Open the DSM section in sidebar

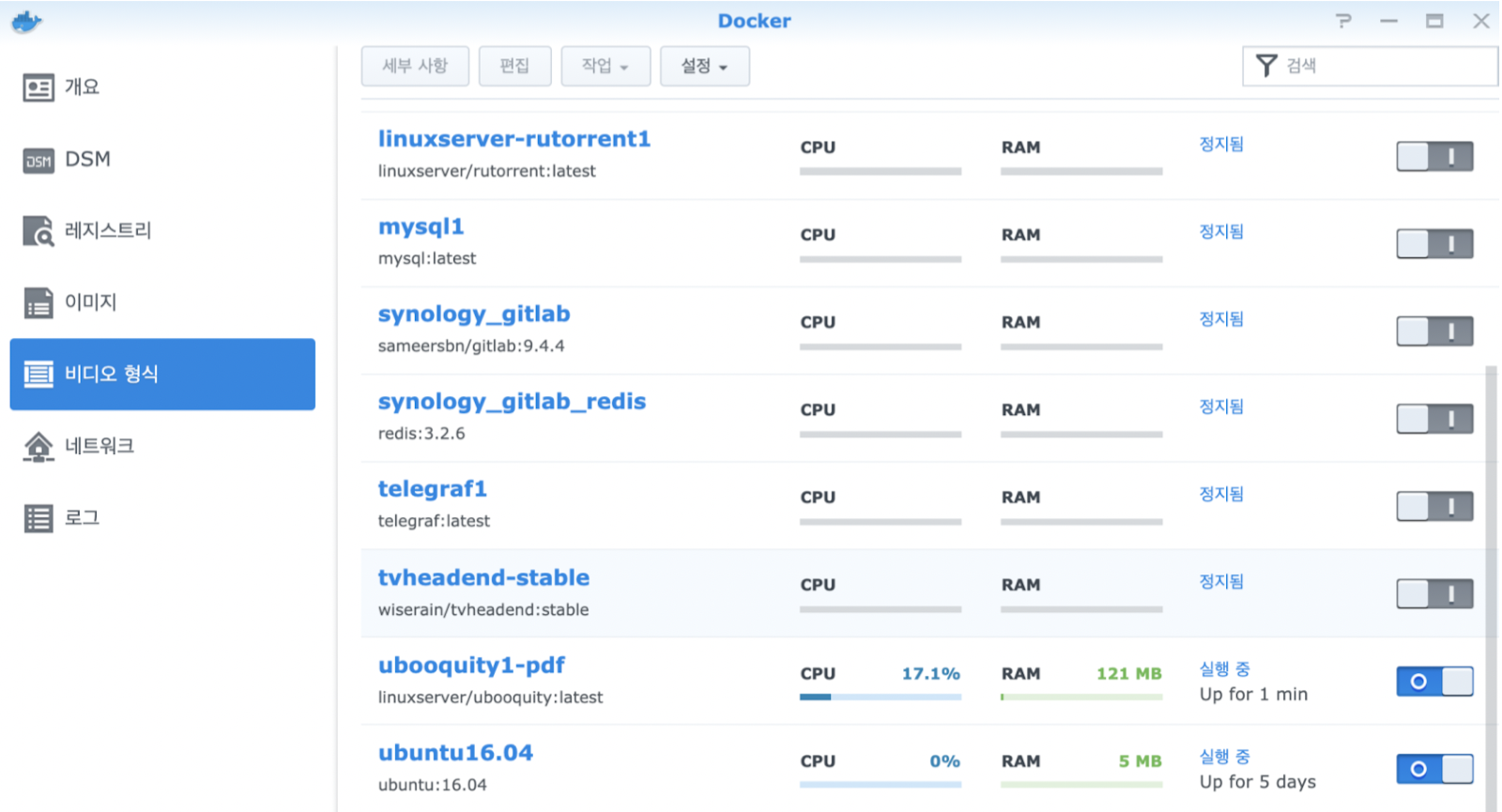[162, 160]
